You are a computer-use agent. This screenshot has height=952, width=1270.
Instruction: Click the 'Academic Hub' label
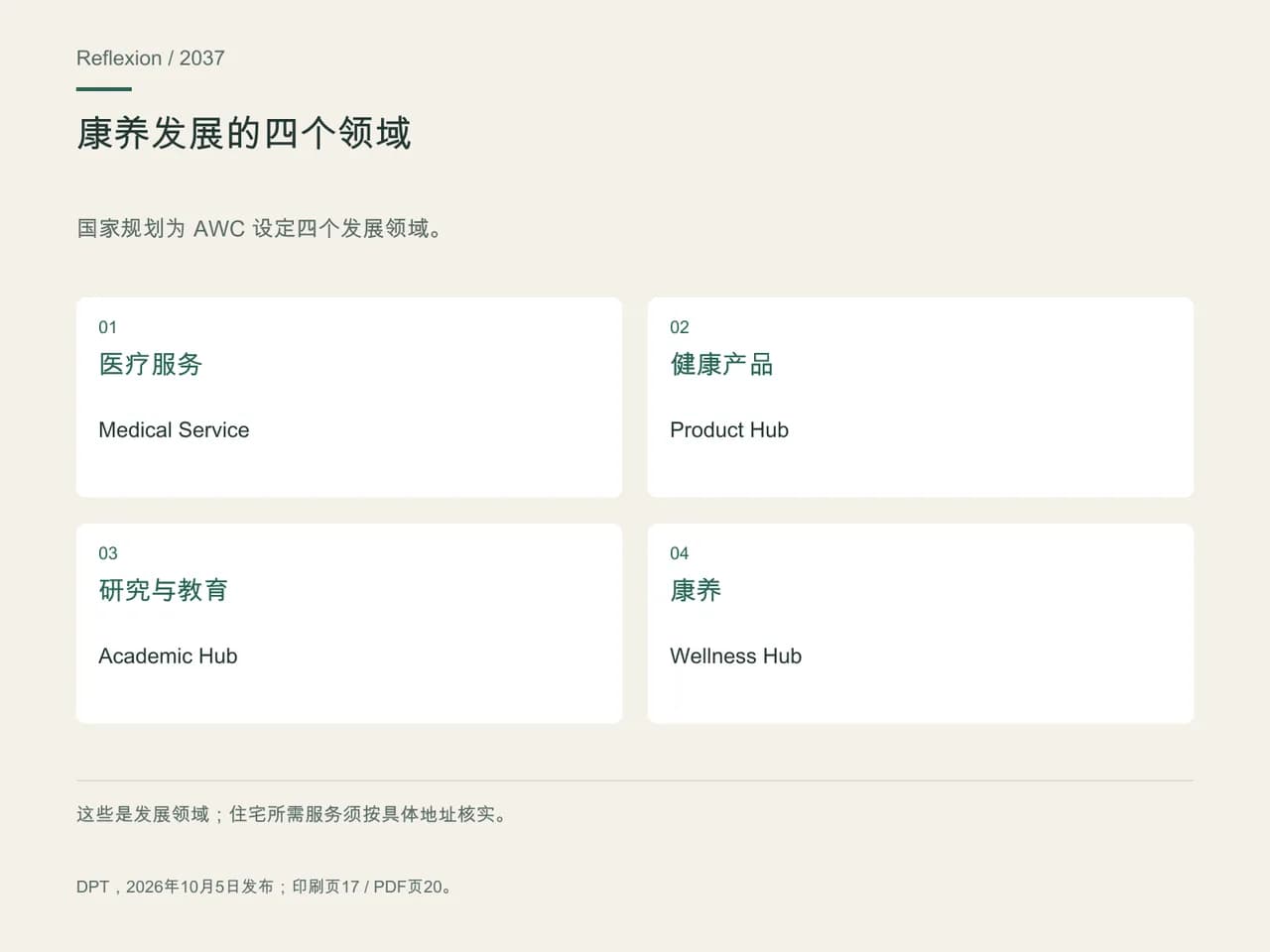tap(168, 655)
